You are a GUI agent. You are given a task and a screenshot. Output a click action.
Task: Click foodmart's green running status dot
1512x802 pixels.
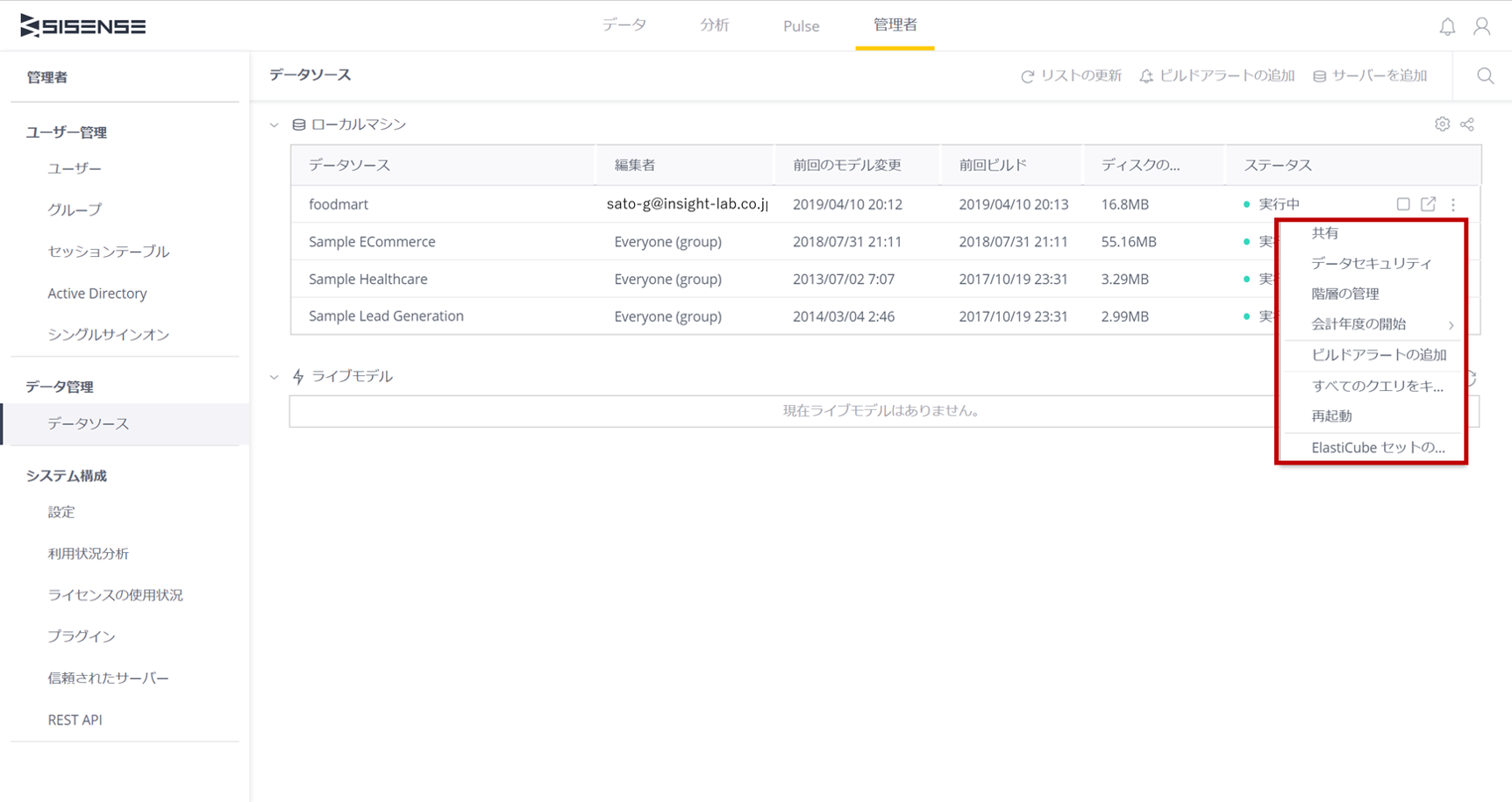pyautogui.click(x=1246, y=204)
